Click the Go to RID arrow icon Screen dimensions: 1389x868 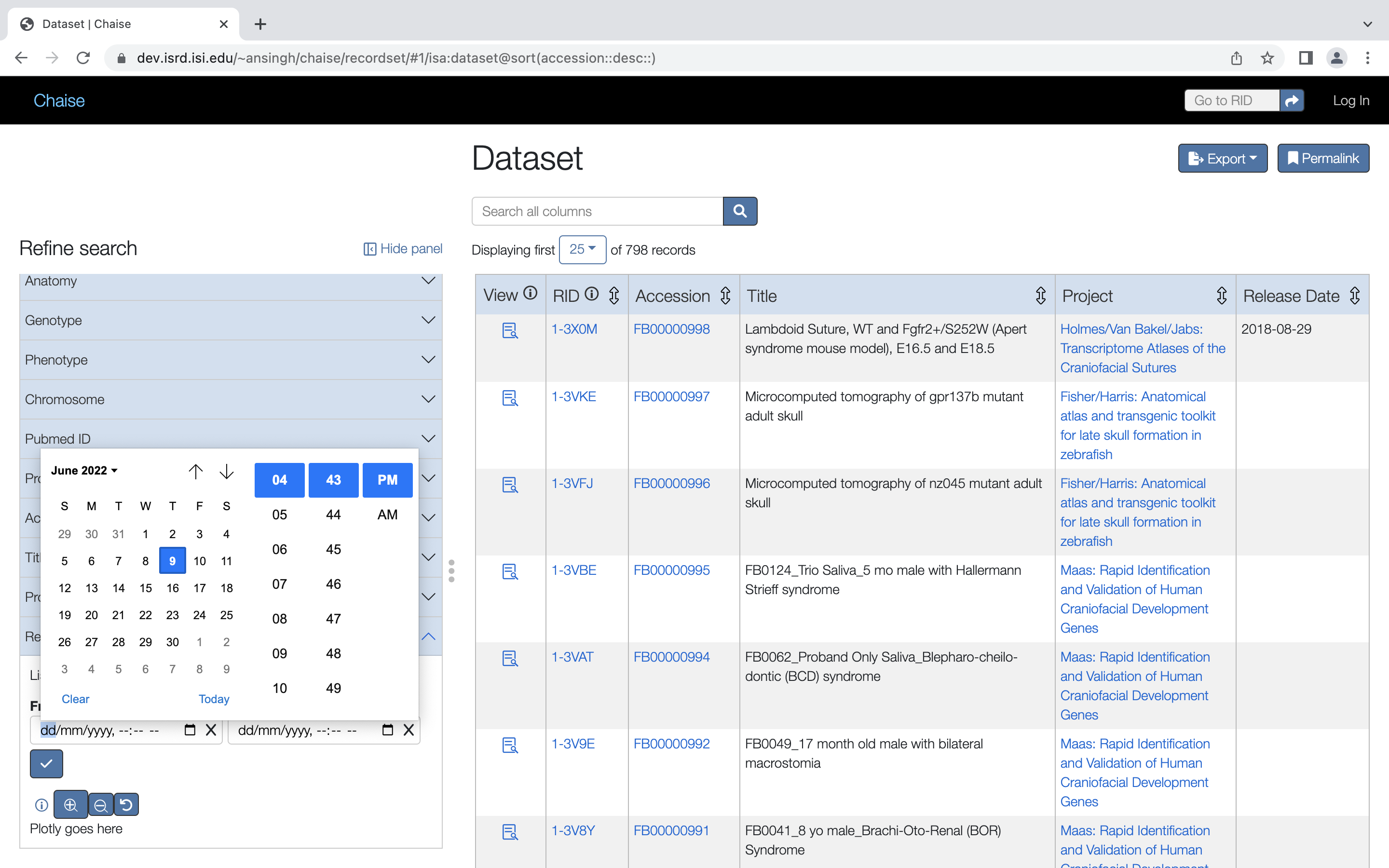coord(1292,100)
